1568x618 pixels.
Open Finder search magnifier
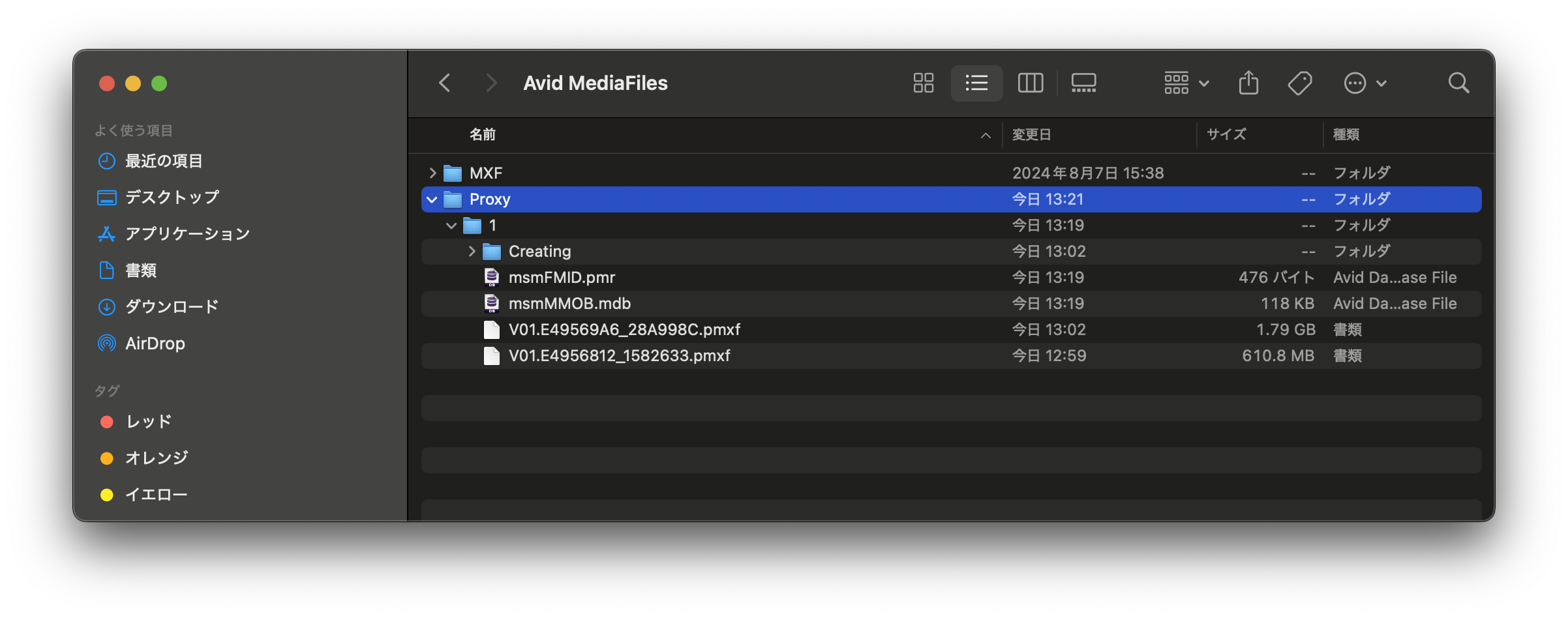coord(1458,83)
